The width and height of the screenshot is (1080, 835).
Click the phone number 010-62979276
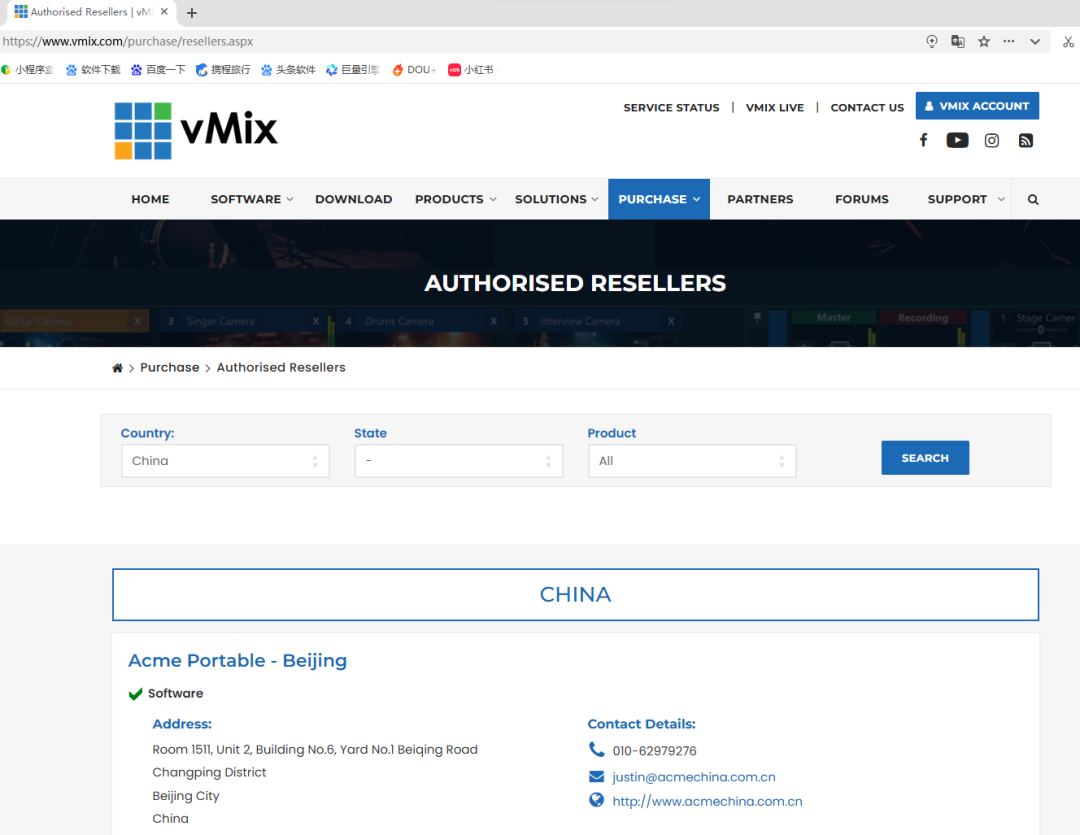point(654,751)
